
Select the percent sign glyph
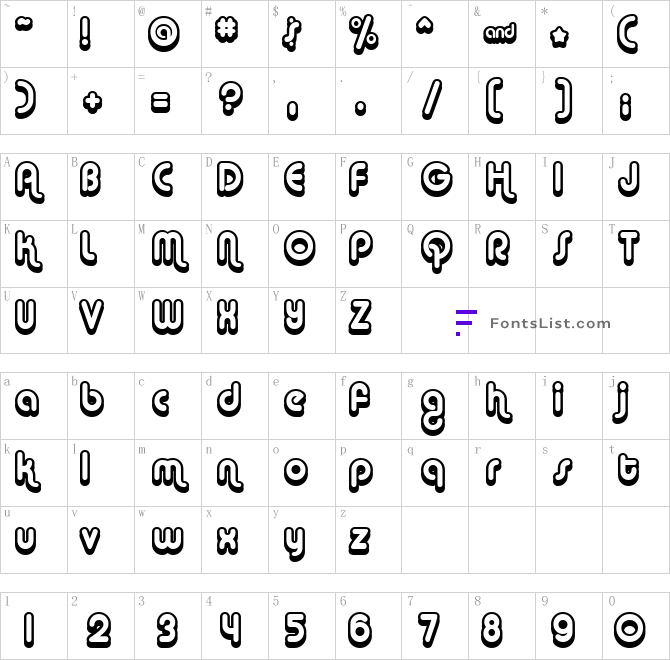[364, 34]
